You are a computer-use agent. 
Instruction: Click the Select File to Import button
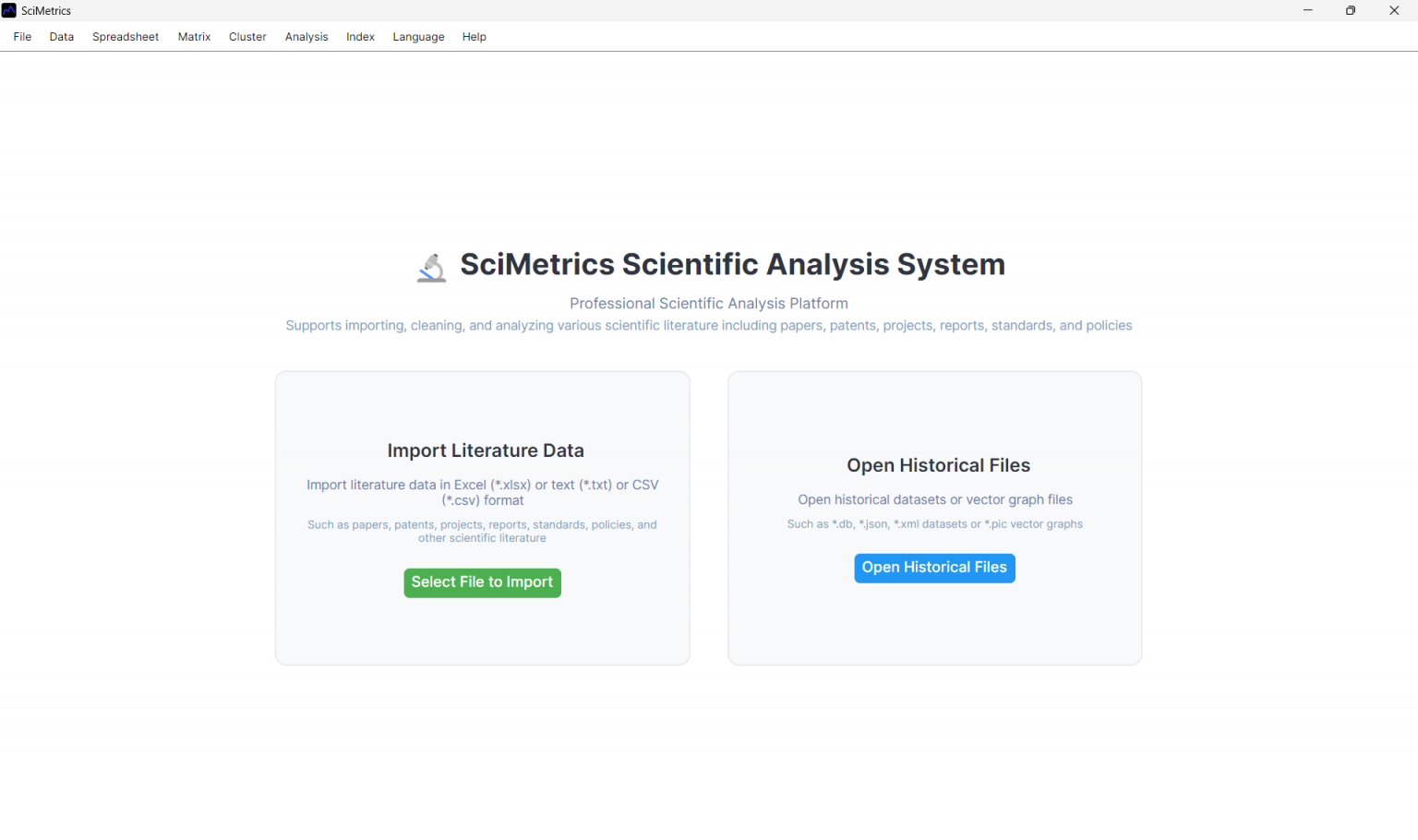(482, 582)
